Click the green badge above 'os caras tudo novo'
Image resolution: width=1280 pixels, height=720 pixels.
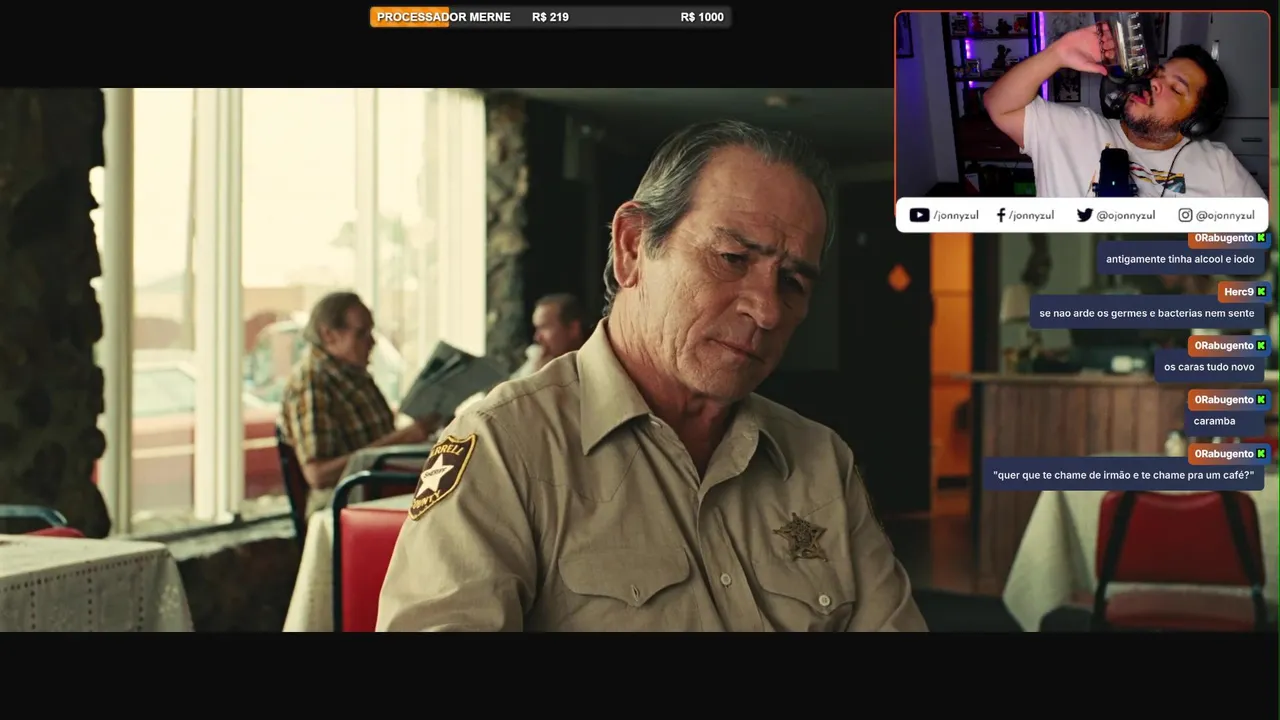pos(1261,346)
